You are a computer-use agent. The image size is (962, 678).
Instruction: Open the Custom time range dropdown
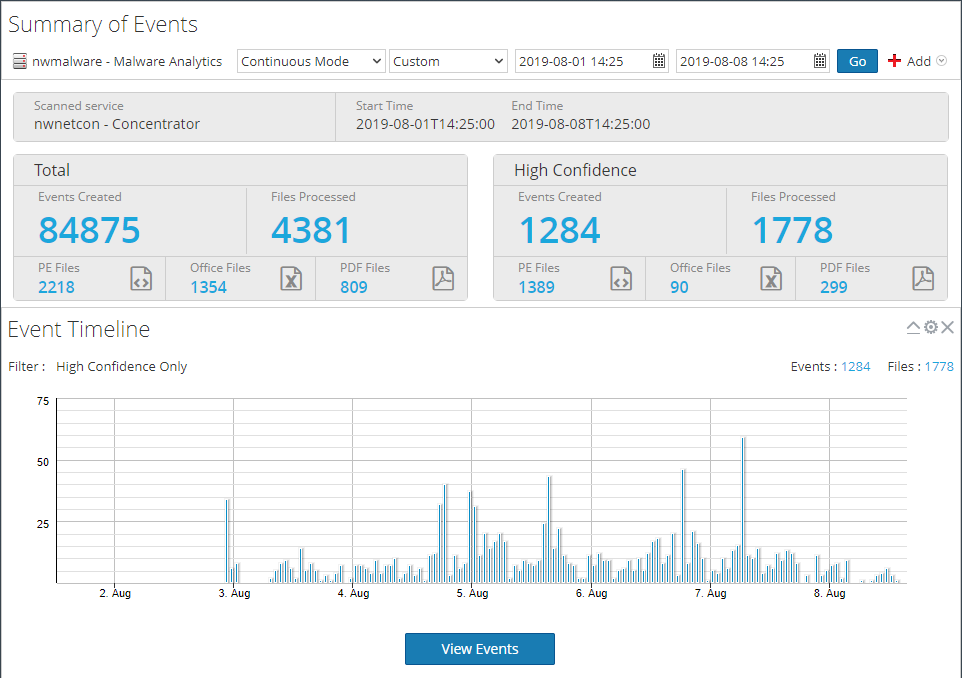[x=449, y=61]
